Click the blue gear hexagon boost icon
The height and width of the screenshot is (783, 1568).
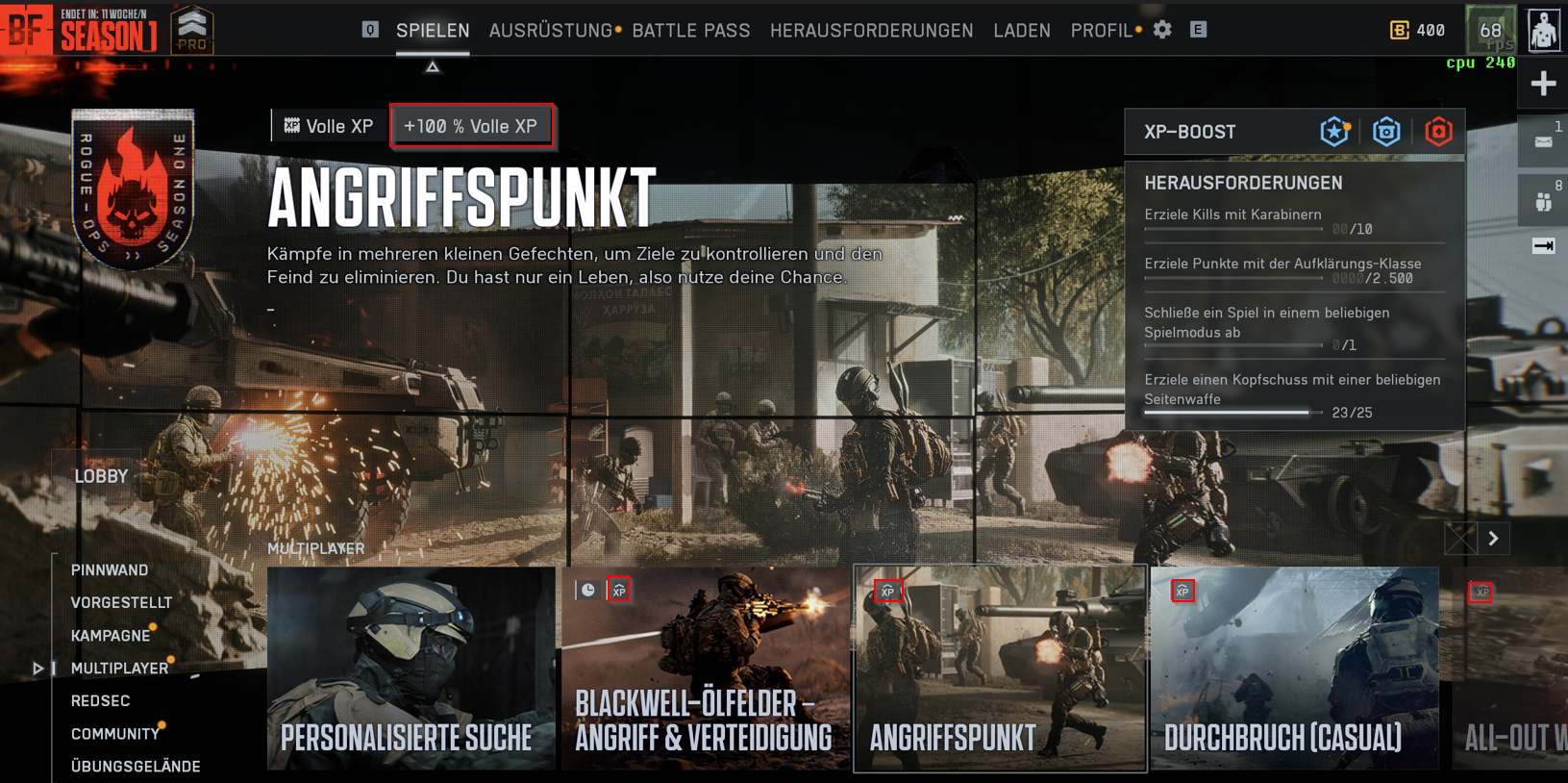pos(1386,132)
